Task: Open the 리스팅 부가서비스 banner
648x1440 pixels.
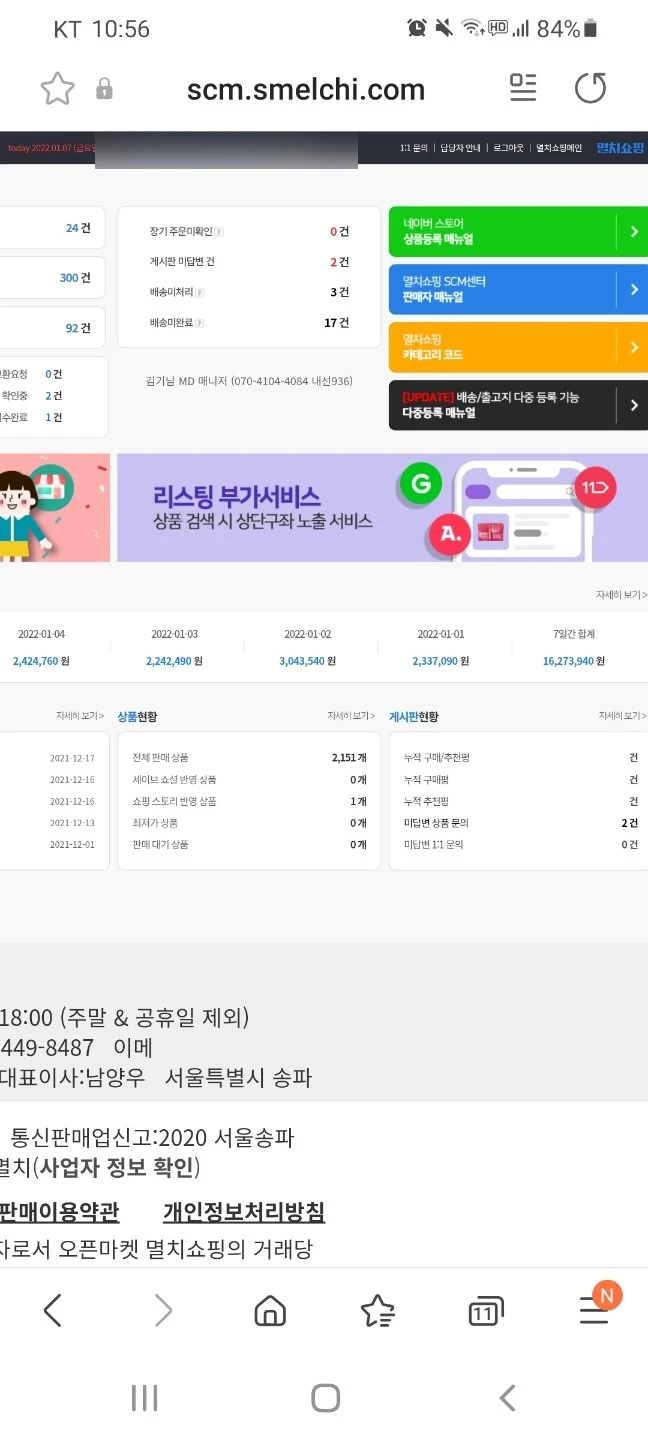Action: [382, 508]
